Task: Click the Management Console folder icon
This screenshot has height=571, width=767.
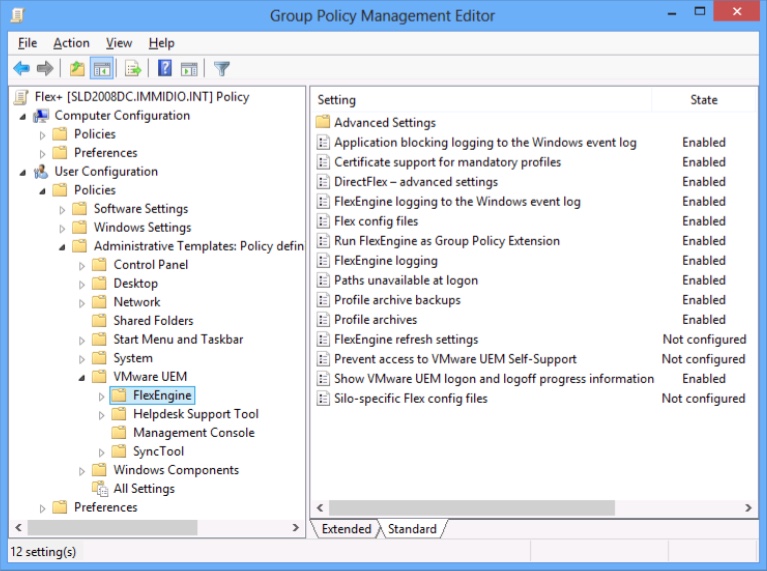Action: coord(119,433)
